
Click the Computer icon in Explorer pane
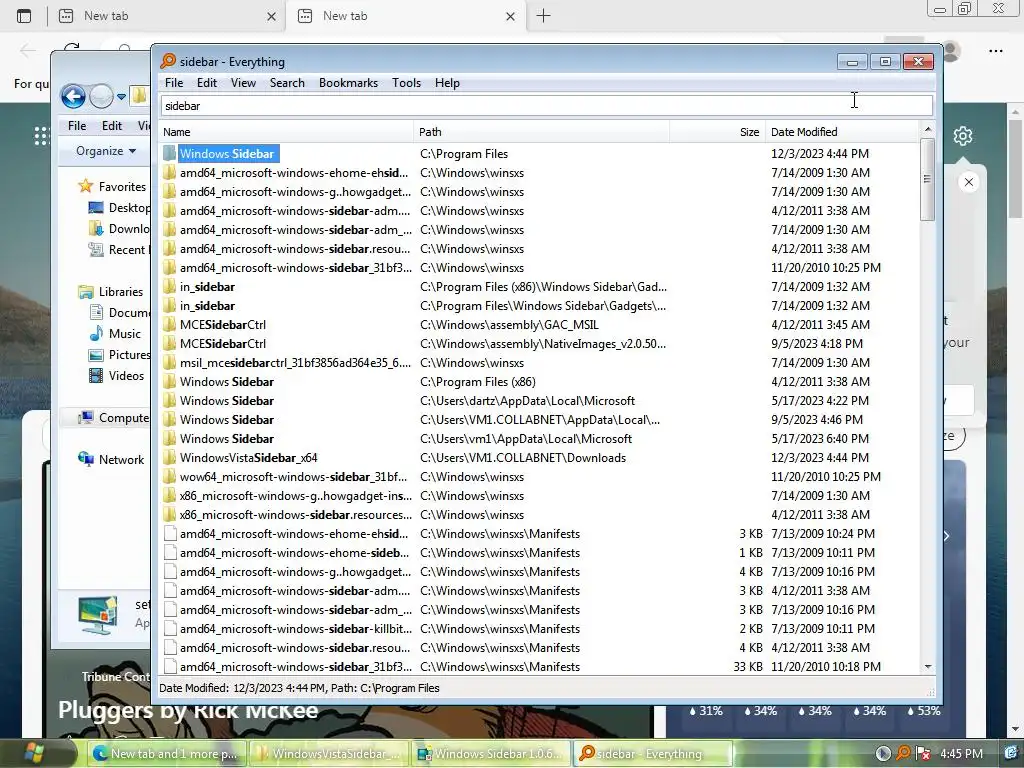[x=86, y=418]
